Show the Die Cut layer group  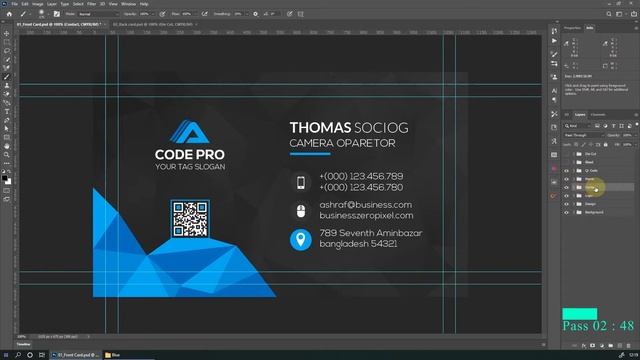(566, 154)
